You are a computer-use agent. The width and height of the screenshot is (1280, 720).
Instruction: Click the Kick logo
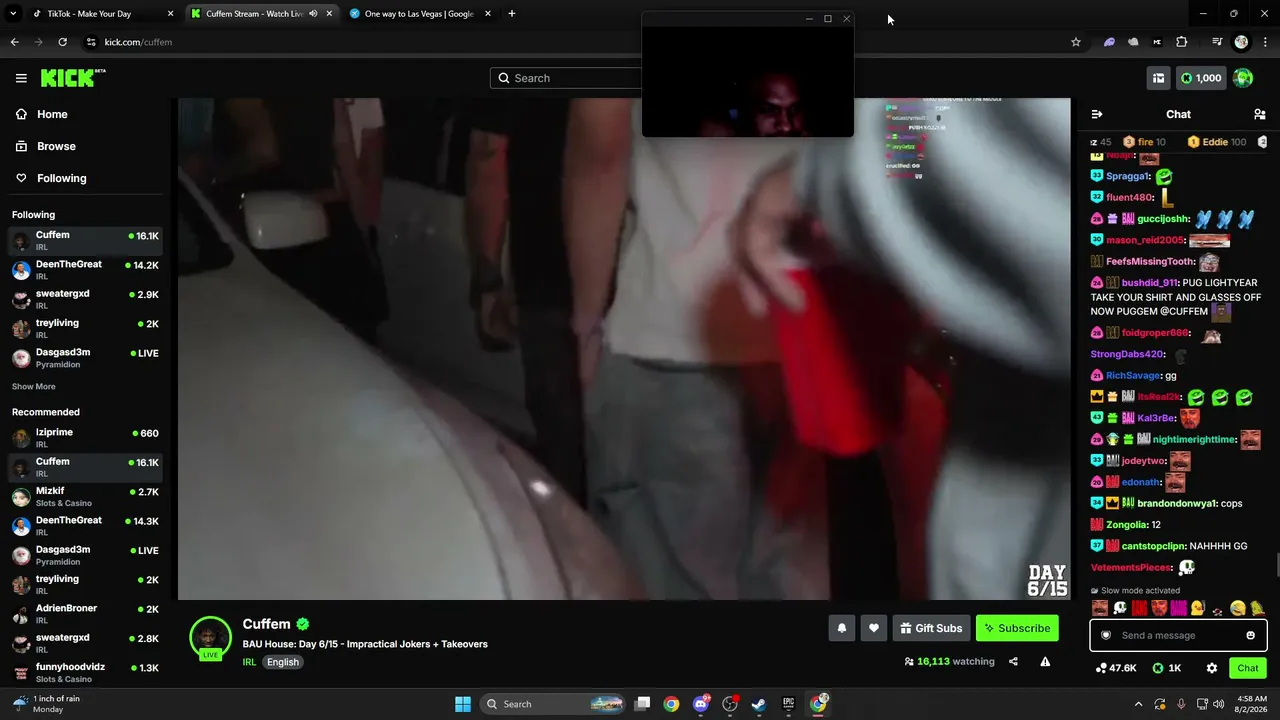(73, 78)
